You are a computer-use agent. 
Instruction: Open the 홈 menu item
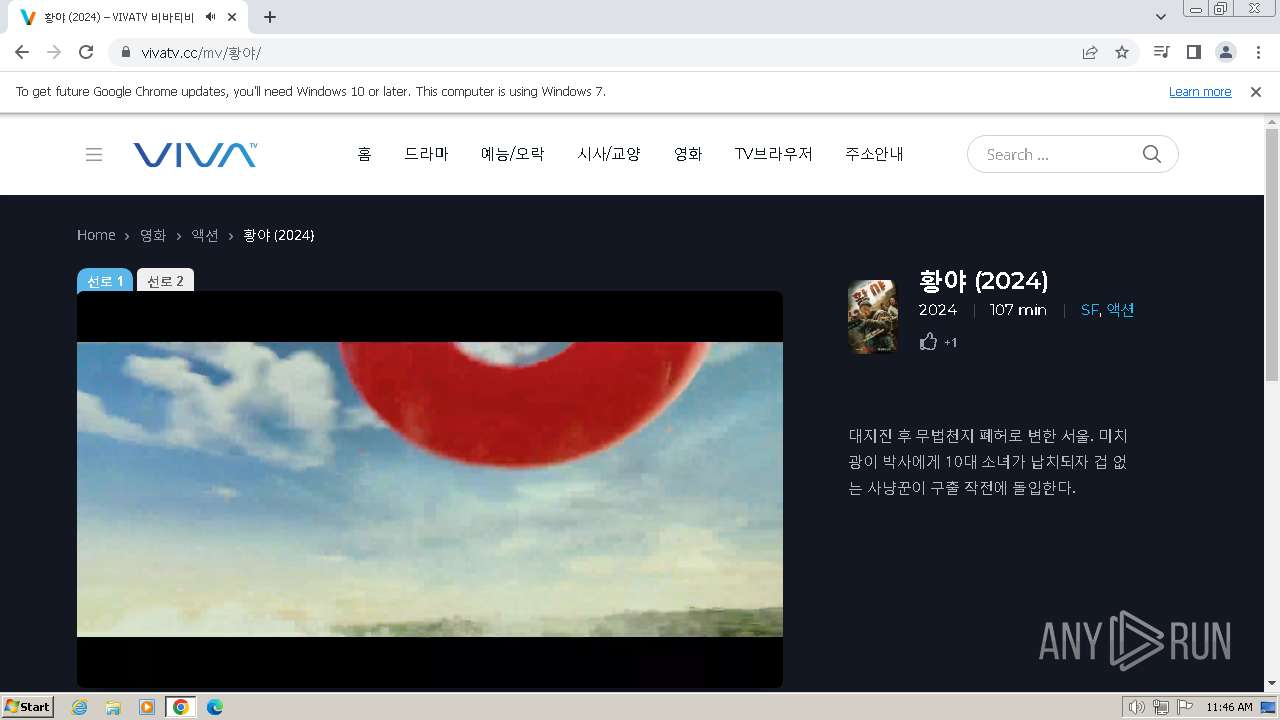364,154
